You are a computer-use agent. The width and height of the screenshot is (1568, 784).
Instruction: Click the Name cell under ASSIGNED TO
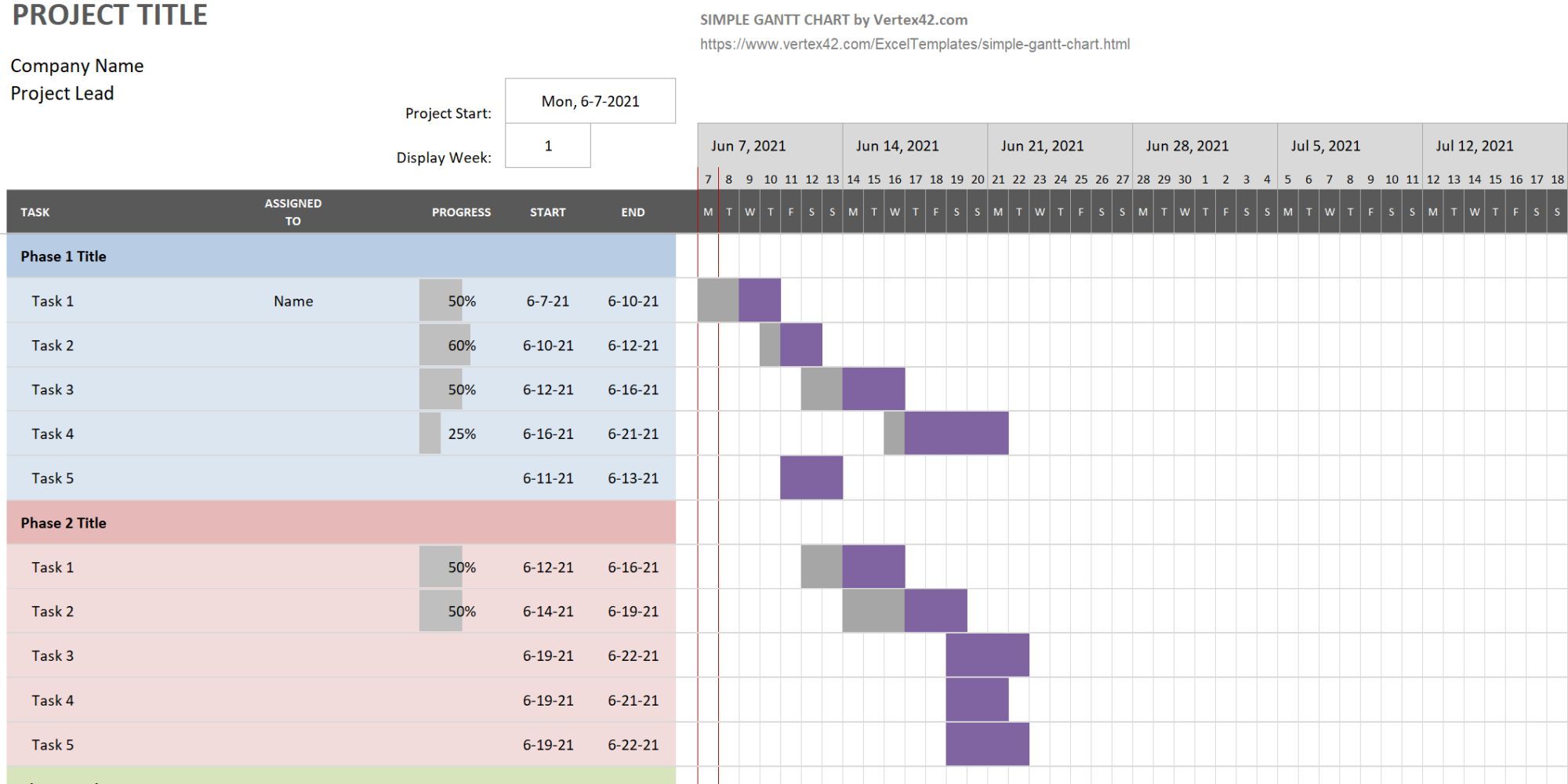(x=292, y=300)
